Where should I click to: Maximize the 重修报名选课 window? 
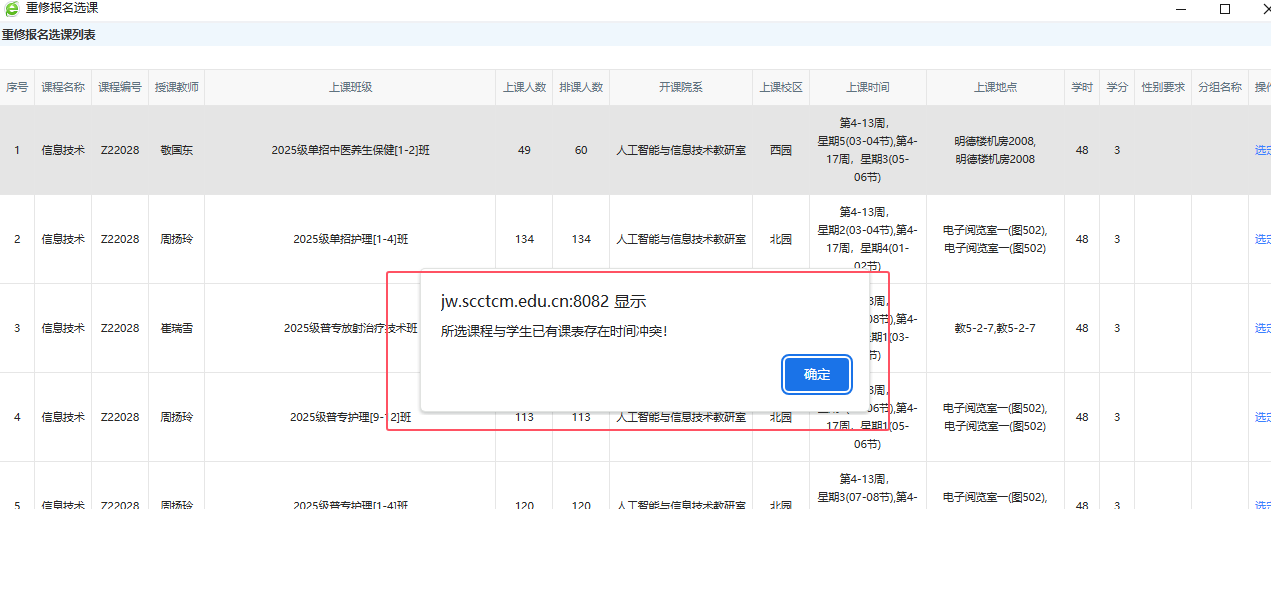tap(1224, 9)
